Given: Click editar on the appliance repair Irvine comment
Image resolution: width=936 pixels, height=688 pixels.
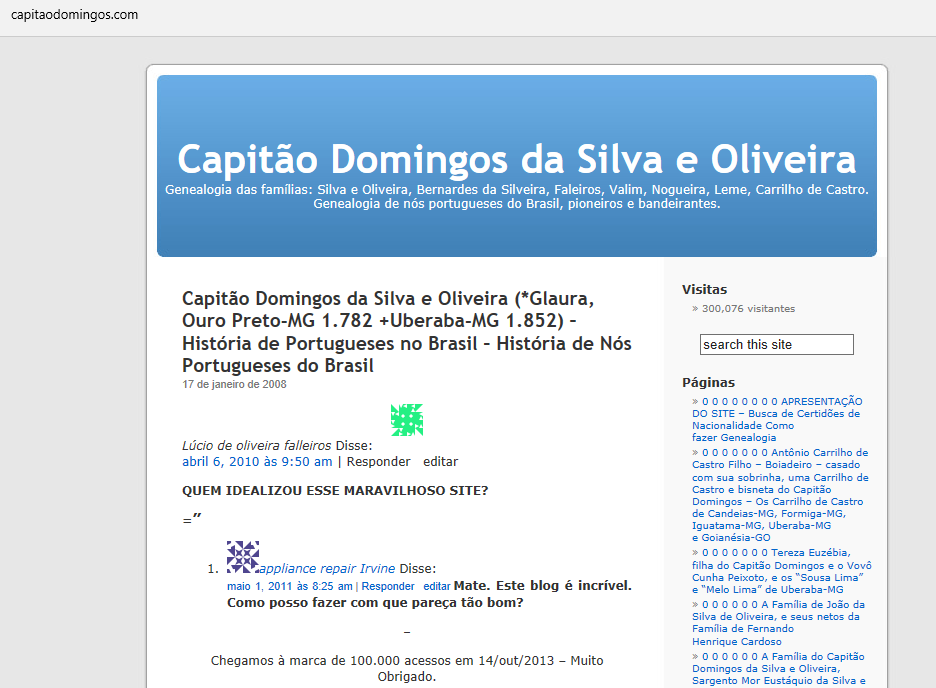Looking at the screenshot, I should click(x=437, y=586).
